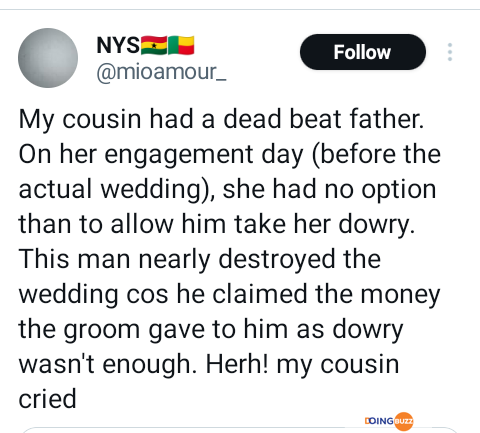Screen dimensions: 480x433
Task: Click the line starting "actual wedding), she had"
Action: click(x=227, y=190)
